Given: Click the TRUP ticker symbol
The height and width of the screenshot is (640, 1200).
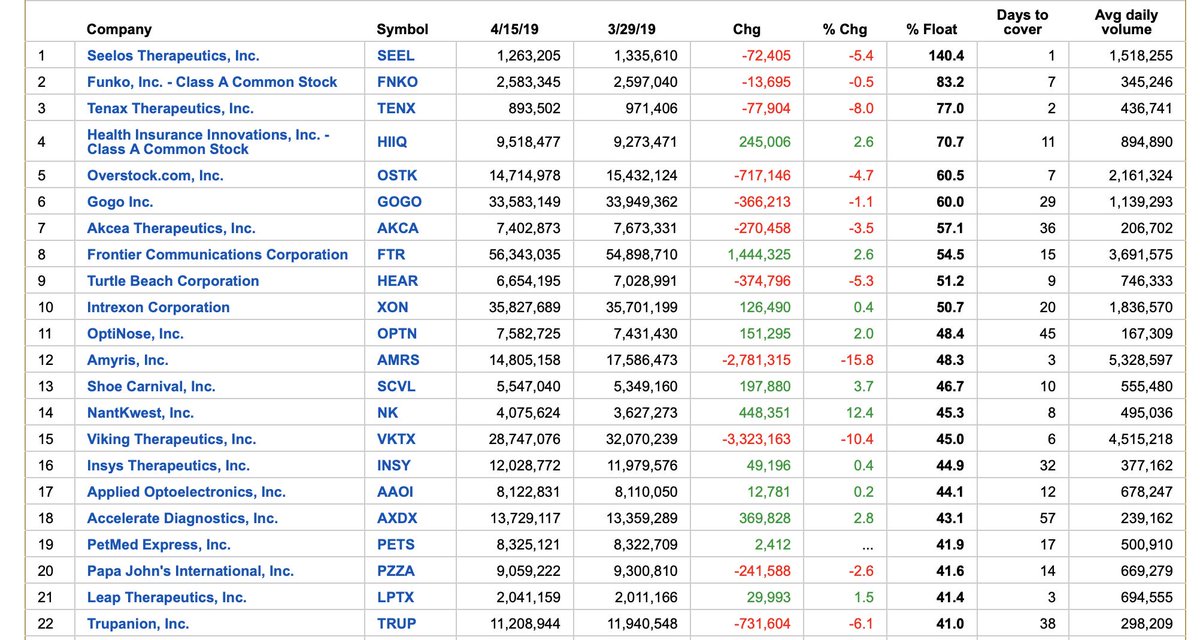Looking at the screenshot, I should (396, 624).
